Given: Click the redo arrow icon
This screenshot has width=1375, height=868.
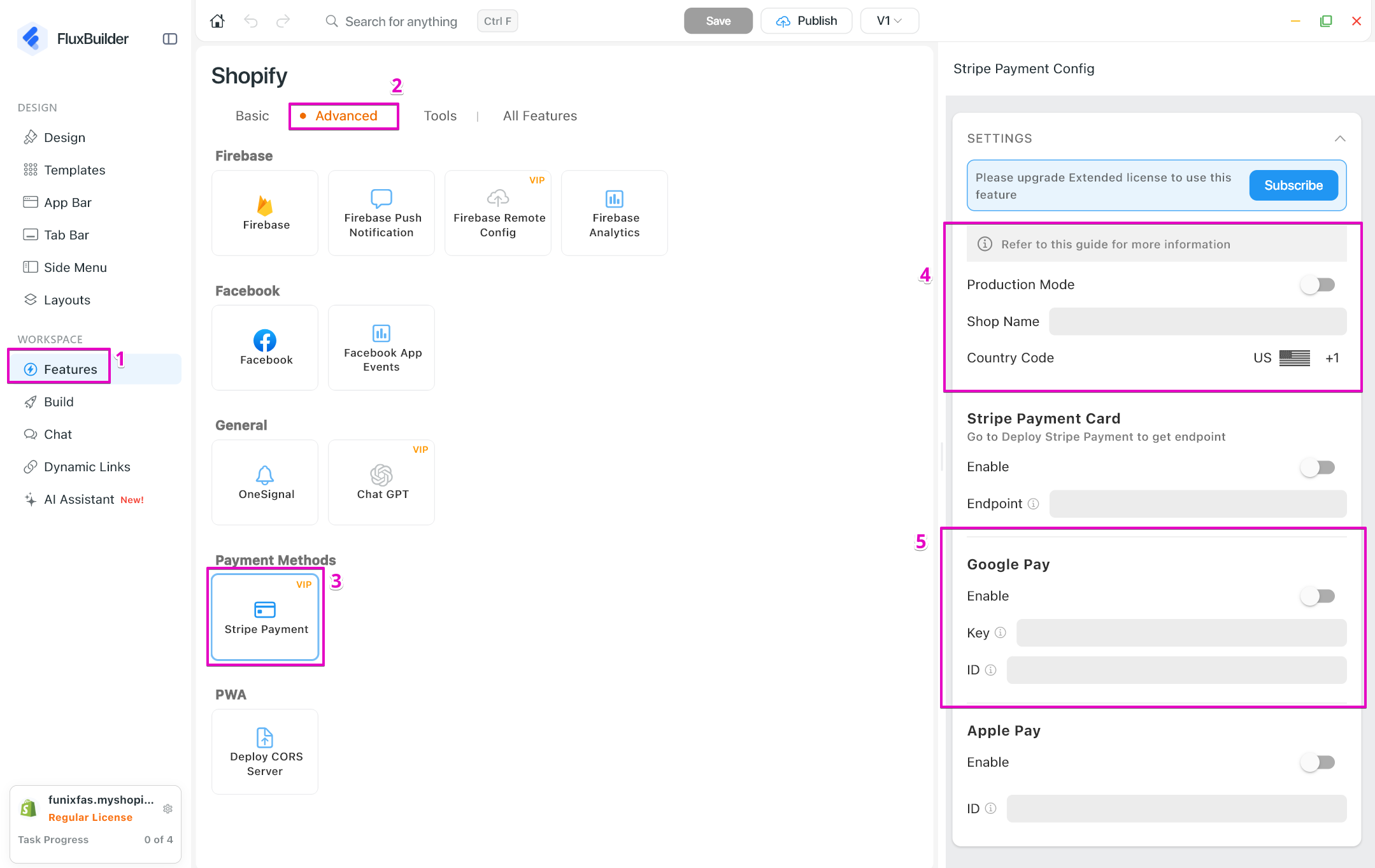Looking at the screenshot, I should click(x=283, y=21).
